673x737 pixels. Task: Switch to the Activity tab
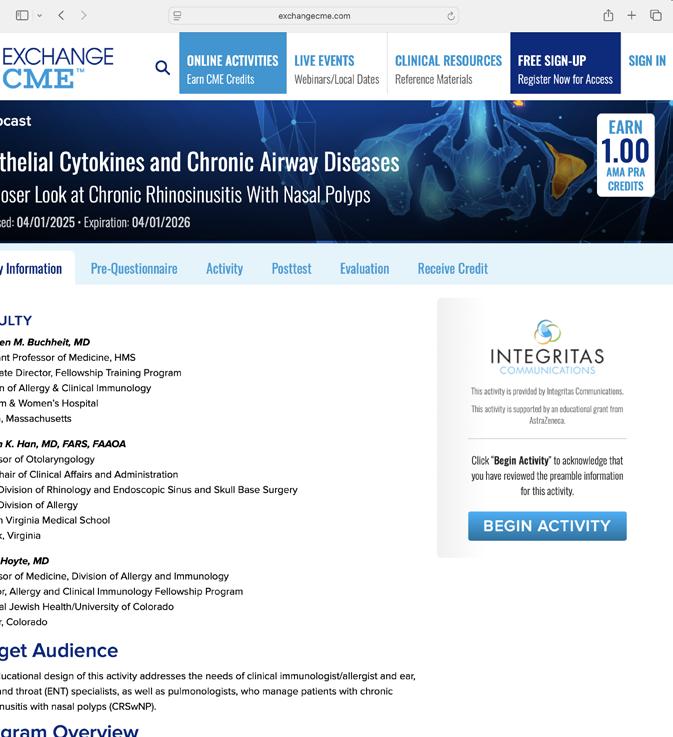224,268
